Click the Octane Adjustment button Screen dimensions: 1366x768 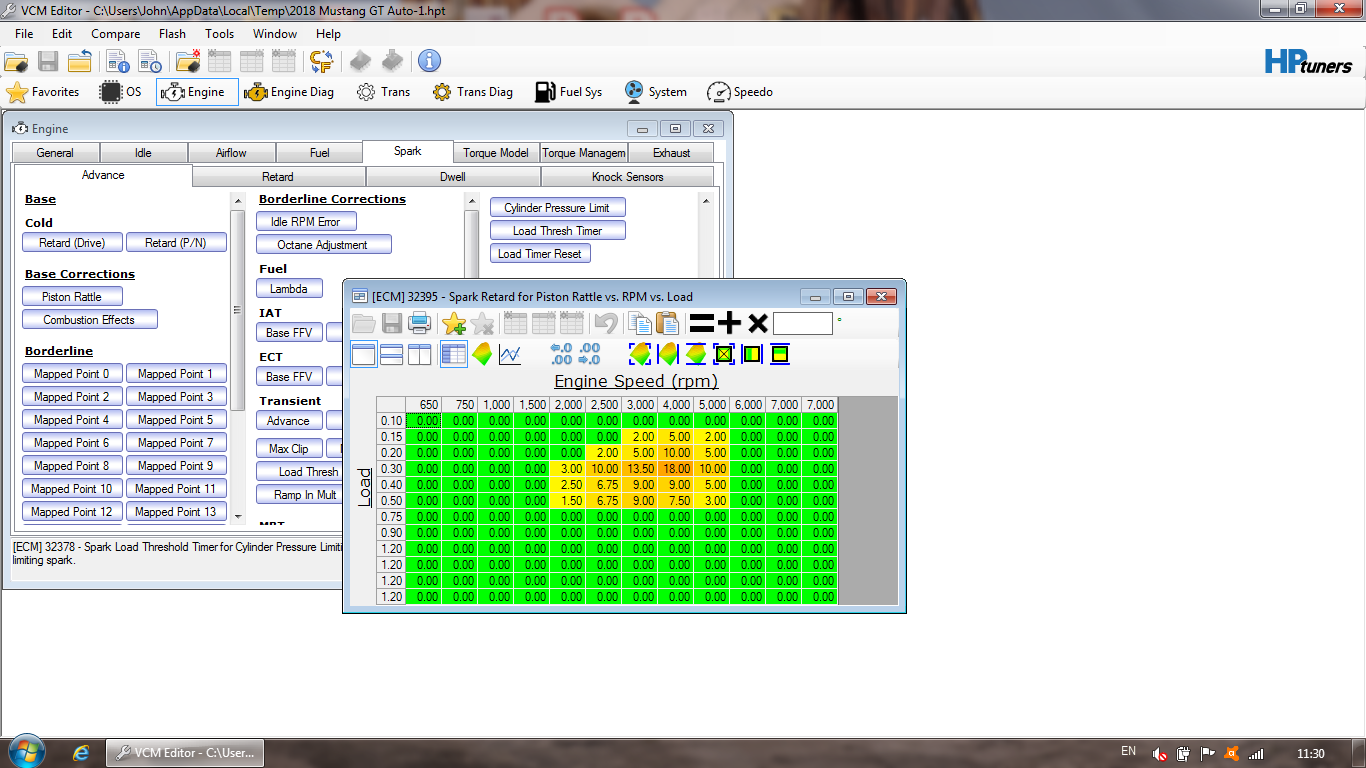[323, 245]
